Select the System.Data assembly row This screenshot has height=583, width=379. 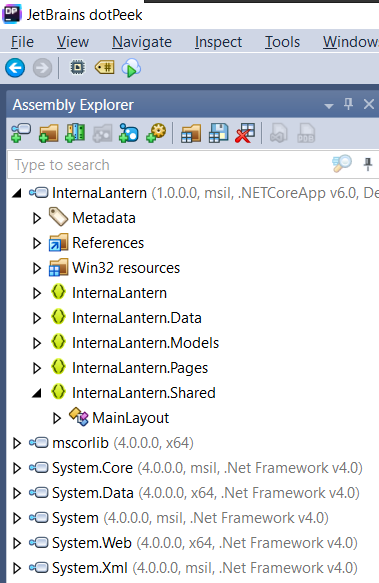click(x=206, y=493)
